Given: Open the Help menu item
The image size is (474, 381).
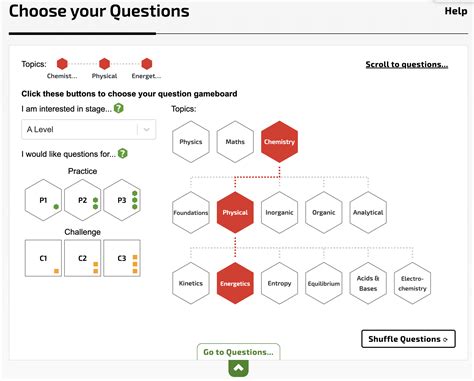Looking at the screenshot, I should (x=456, y=11).
